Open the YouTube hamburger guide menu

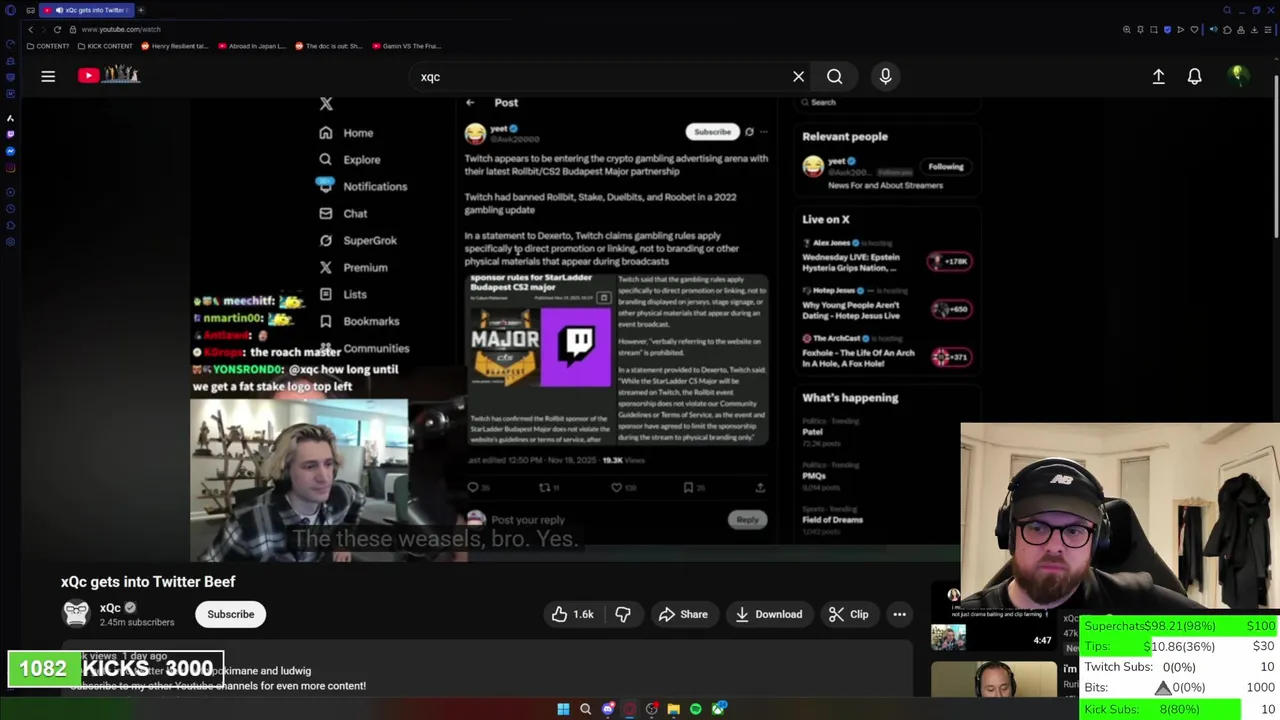(48, 76)
